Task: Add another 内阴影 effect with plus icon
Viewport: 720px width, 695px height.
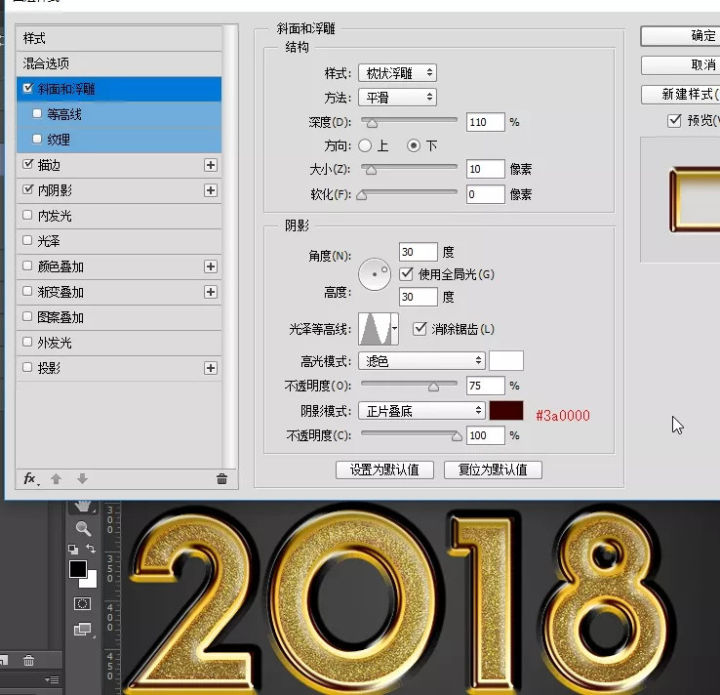Action: 210,190
